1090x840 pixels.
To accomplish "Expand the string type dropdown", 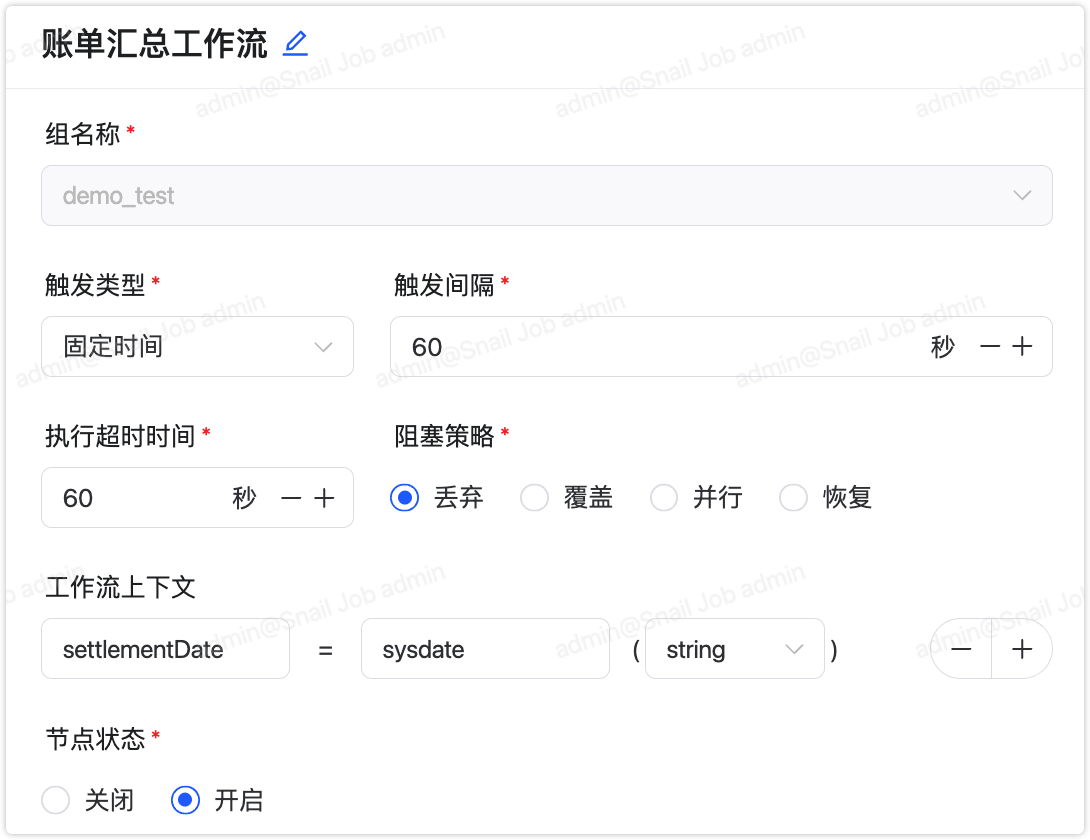I will [x=735, y=649].
